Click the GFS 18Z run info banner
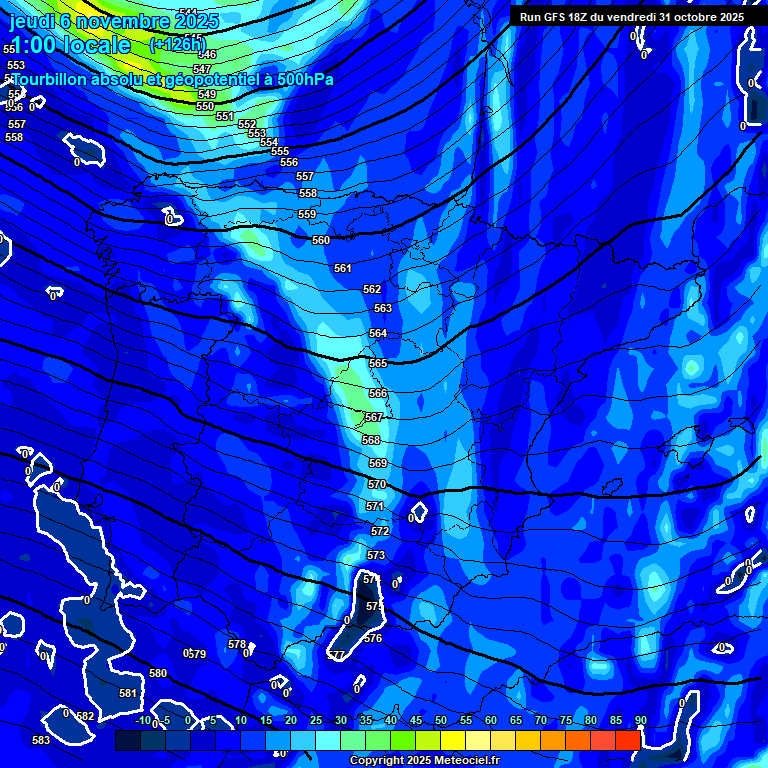The image size is (768, 768). tap(631, 17)
